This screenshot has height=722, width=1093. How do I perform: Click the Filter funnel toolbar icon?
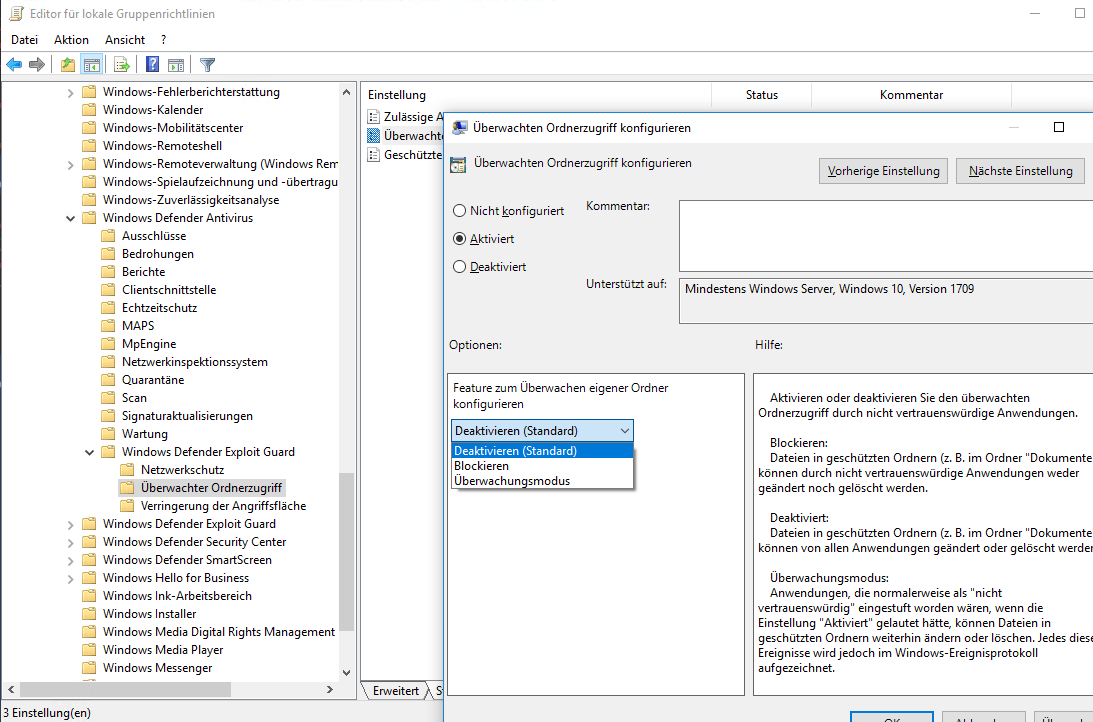pyautogui.click(x=207, y=65)
